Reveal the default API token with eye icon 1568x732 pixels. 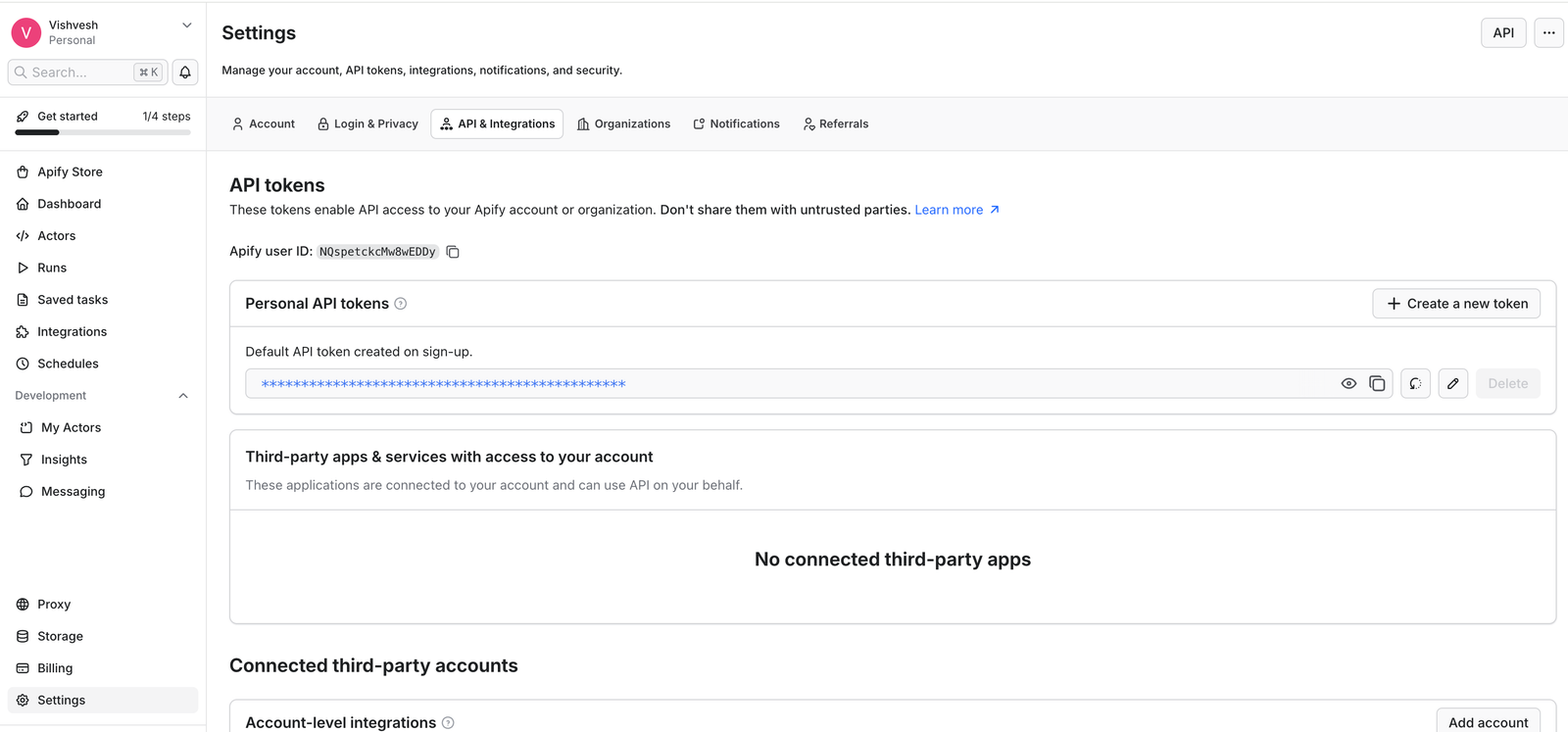pos(1348,383)
